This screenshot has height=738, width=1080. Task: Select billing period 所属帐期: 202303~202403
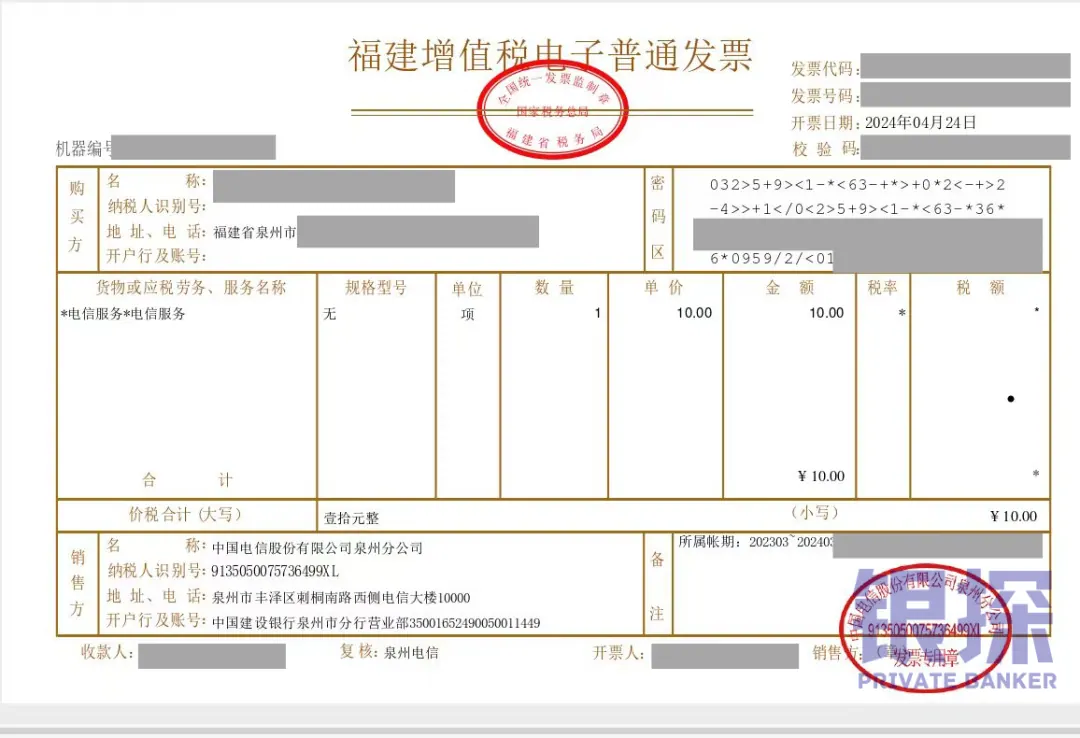pyautogui.click(x=756, y=542)
